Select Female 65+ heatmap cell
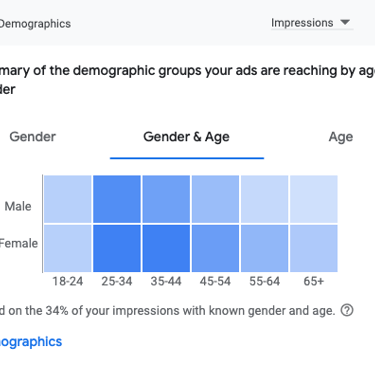 tap(314, 248)
